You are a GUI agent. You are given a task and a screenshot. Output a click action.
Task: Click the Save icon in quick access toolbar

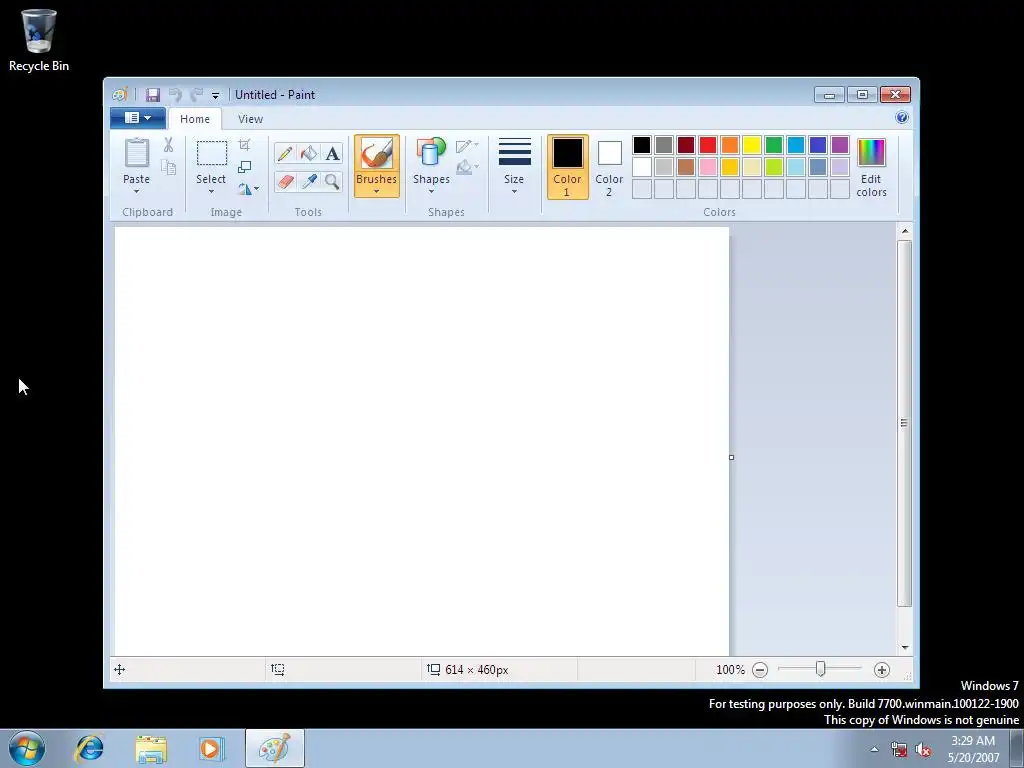click(x=153, y=95)
